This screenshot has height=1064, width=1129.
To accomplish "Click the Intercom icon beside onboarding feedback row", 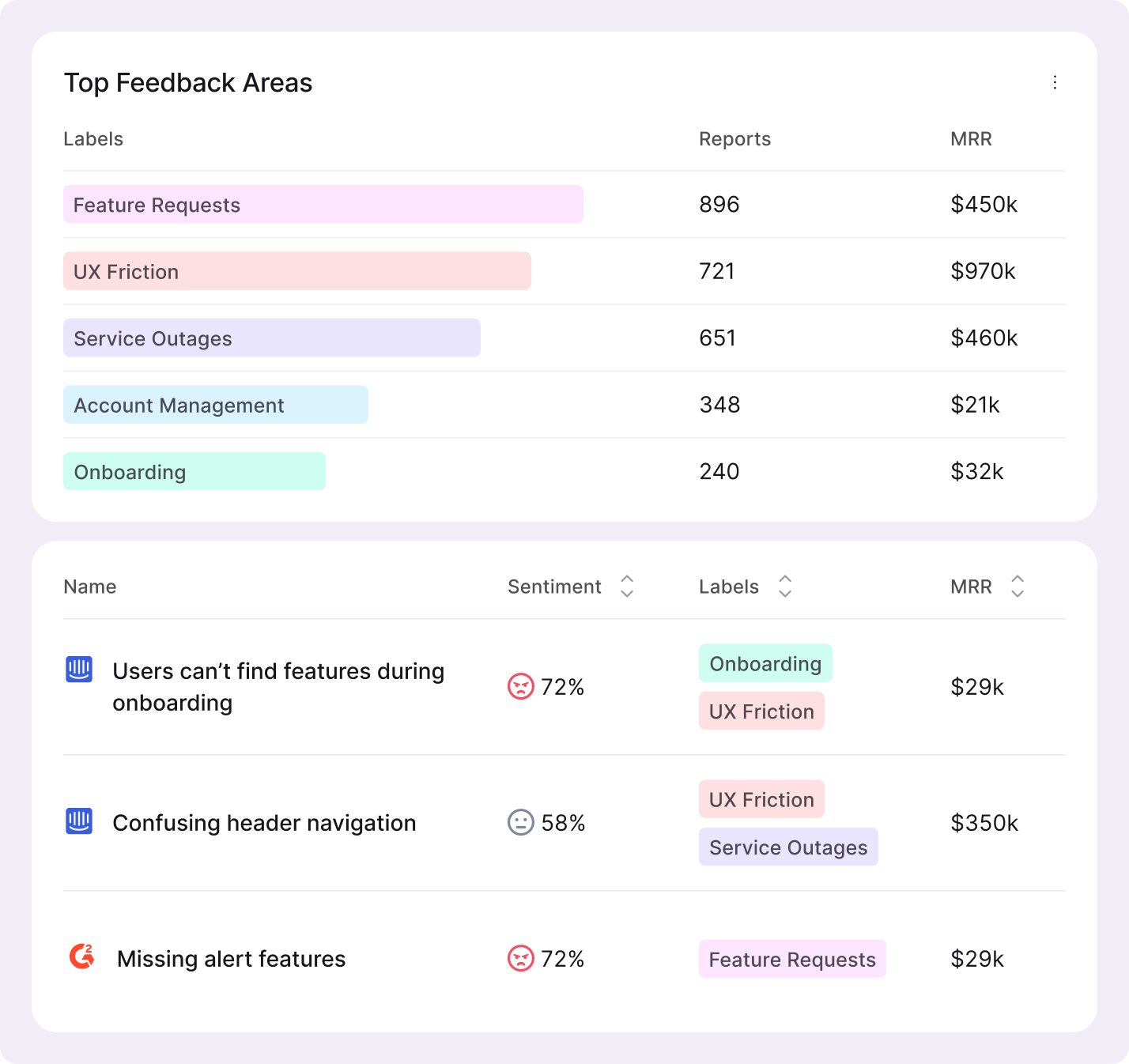I will 79,670.
